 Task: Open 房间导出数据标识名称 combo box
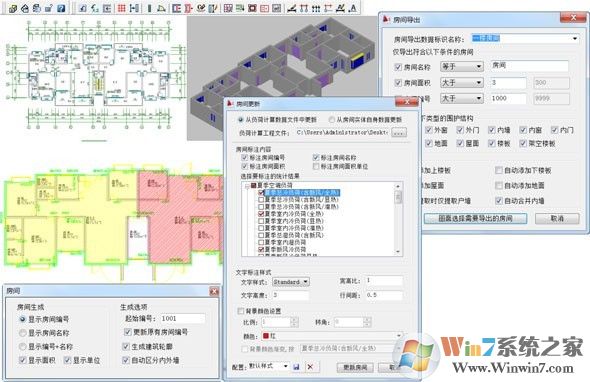[525, 38]
